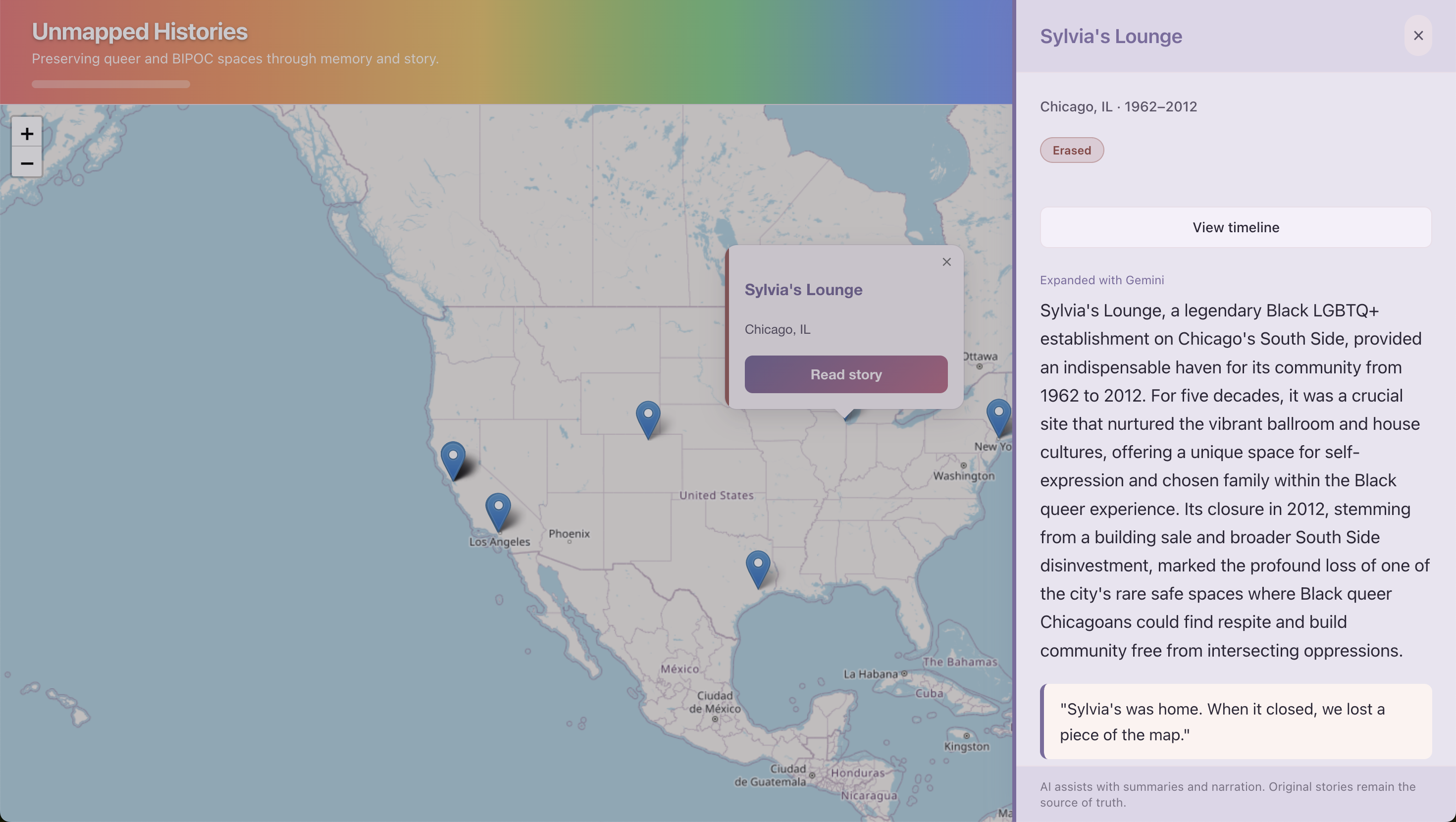
Task: Close the Sylvia's Lounge side panel
Action: pyautogui.click(x=1417, y=36)
